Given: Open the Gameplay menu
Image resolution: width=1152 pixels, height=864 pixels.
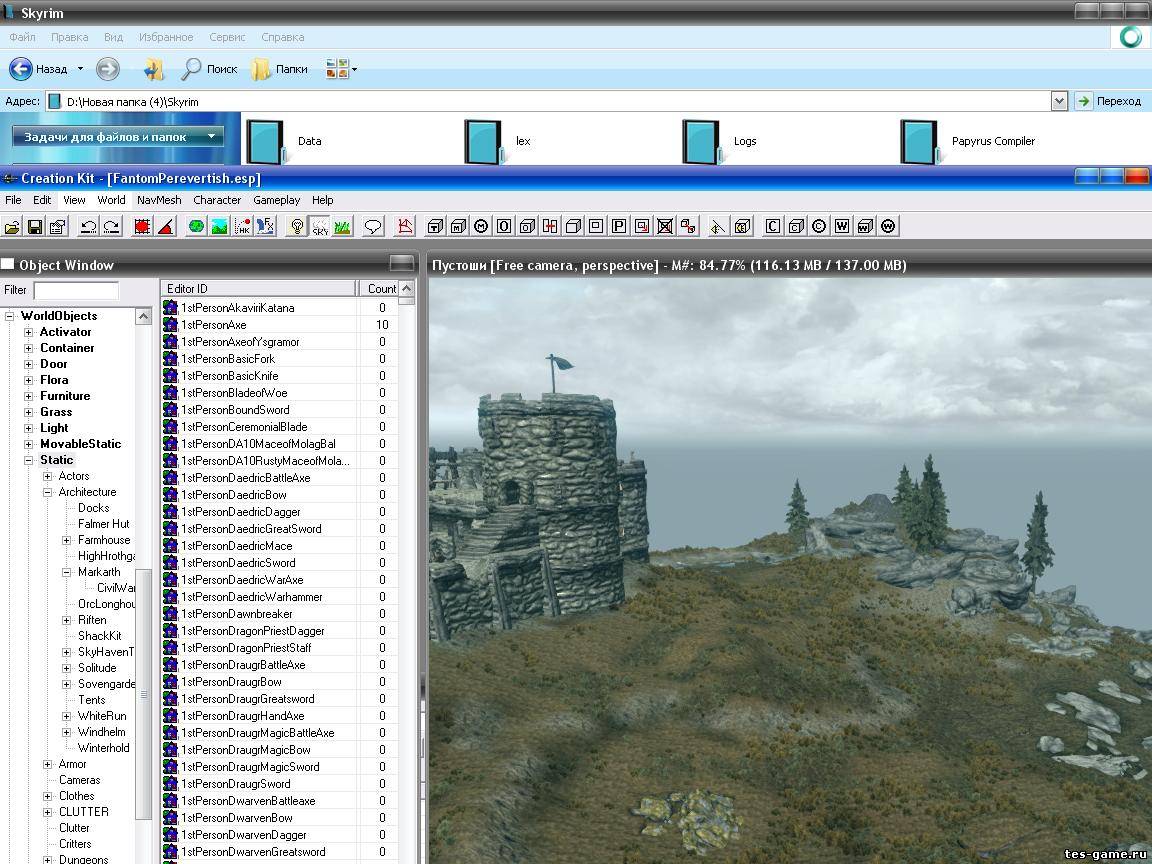Looking at the screenshot, I should (x=276, y=200).
